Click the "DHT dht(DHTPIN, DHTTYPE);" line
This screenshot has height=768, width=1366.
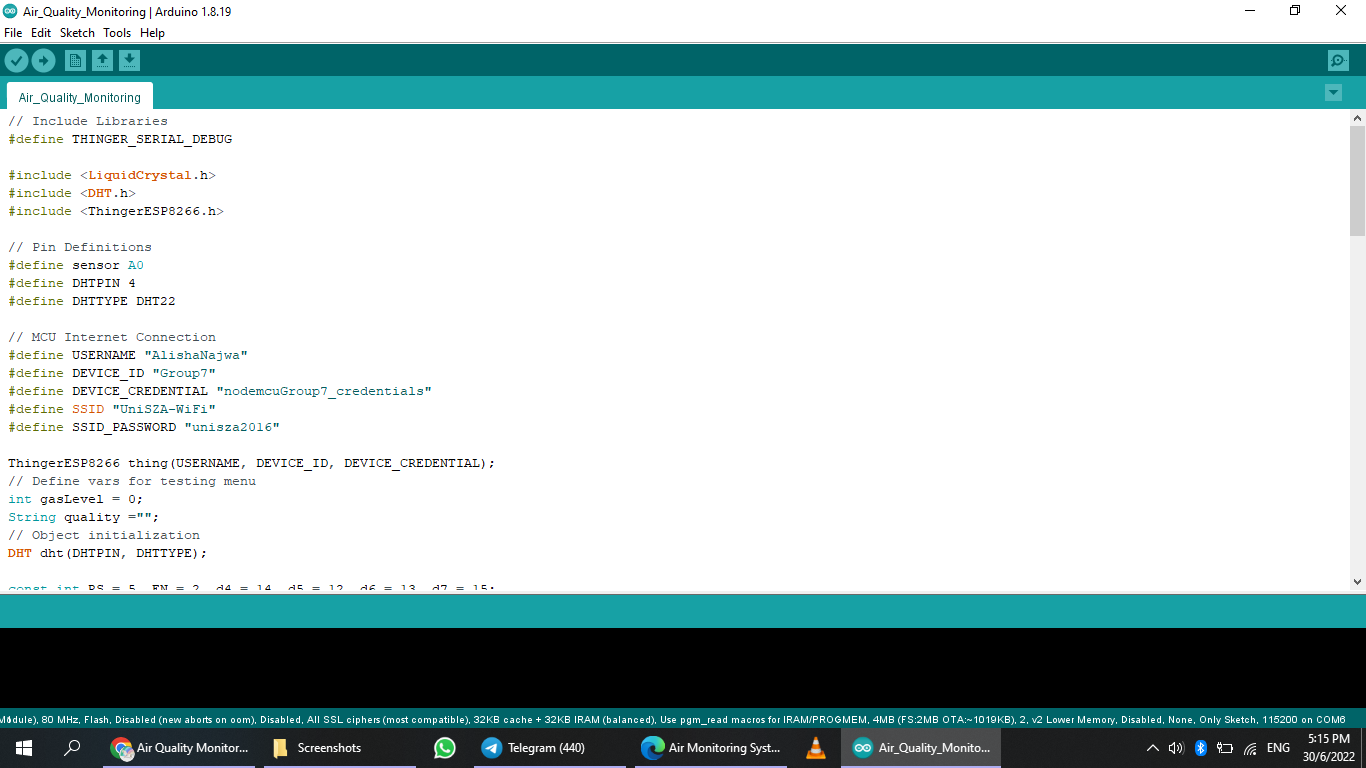tap(108, 553)
